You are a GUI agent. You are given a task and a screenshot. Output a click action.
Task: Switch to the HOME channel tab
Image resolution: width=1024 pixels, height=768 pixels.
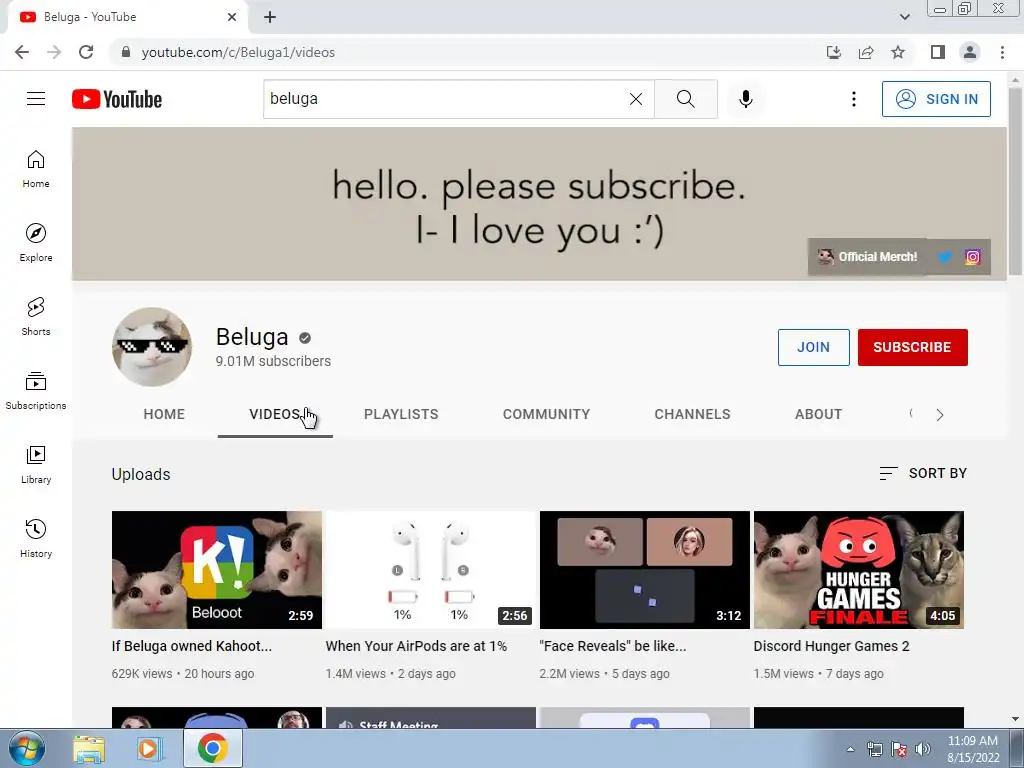tap(164, 414)
